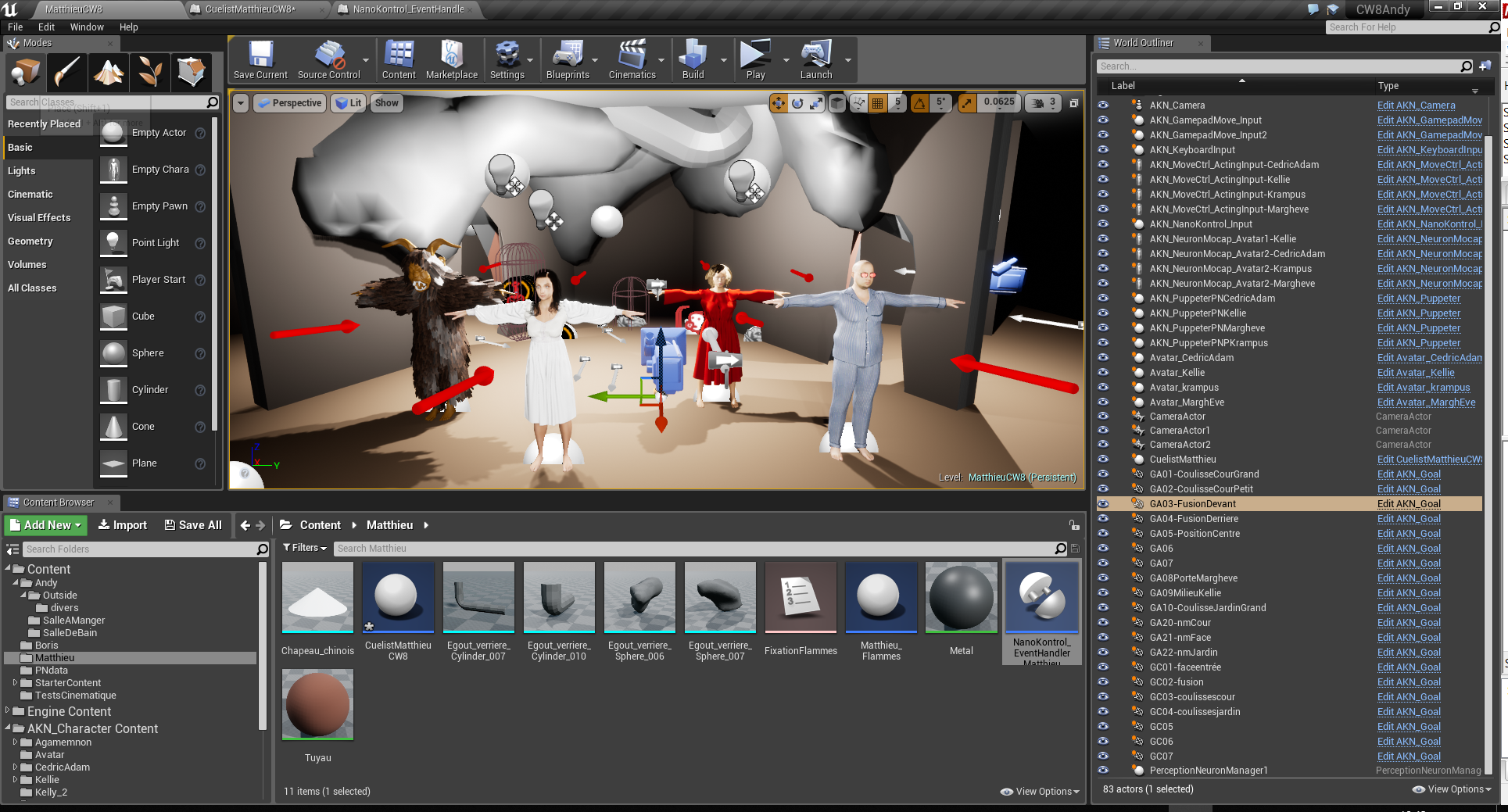Screen dimensions: 1508x812
Task: Select the translate gizmo tool in viewport
Action: coord(779,103)
